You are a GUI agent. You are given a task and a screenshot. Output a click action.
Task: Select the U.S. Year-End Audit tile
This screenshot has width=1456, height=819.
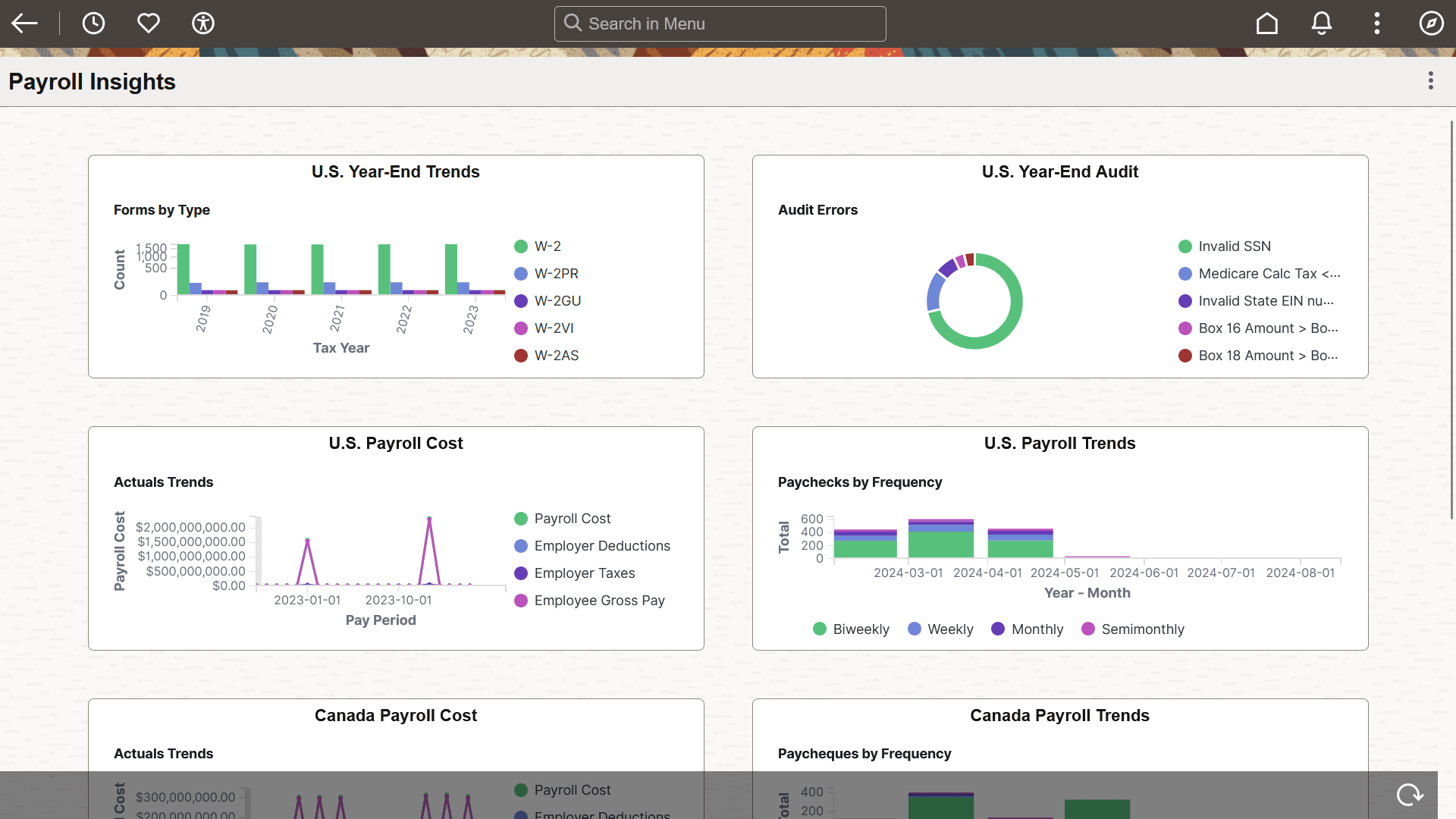point(1060,171)
